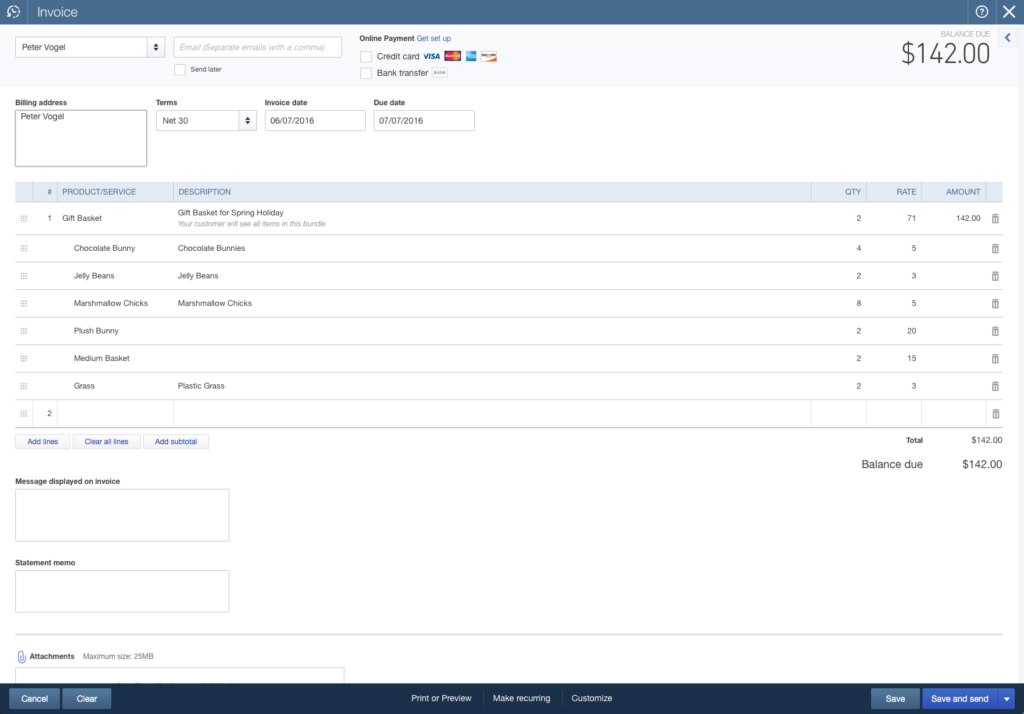Click the bank icon beside Bank transfer
Screen dimensions: 1024x714
coord(440,73)
